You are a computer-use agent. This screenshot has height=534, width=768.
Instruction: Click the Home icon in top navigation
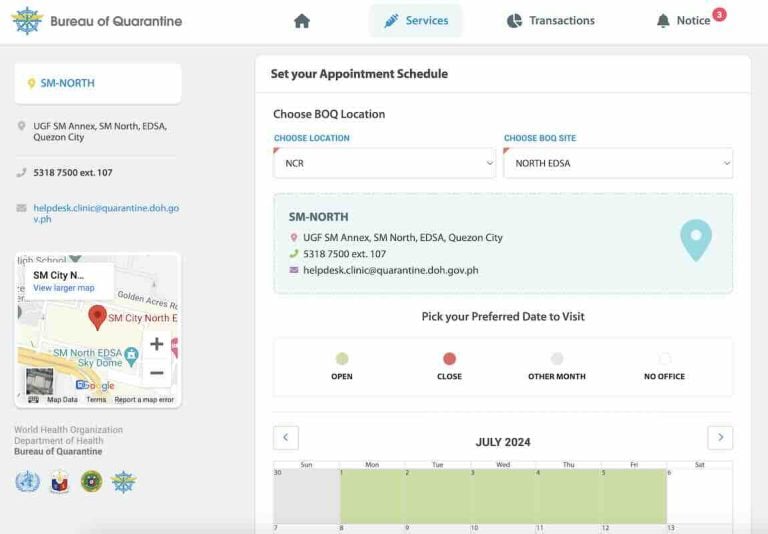pos(302,21)
